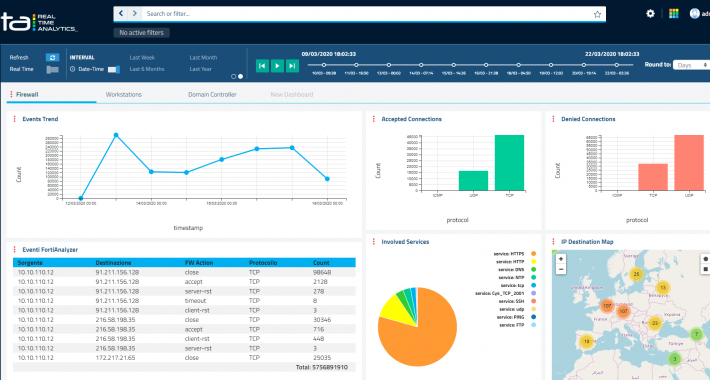Click the table cell 172.217.21.65
The height and width of the screenshot is (380, 710).
pyautogui.click(x=115, y=358)
